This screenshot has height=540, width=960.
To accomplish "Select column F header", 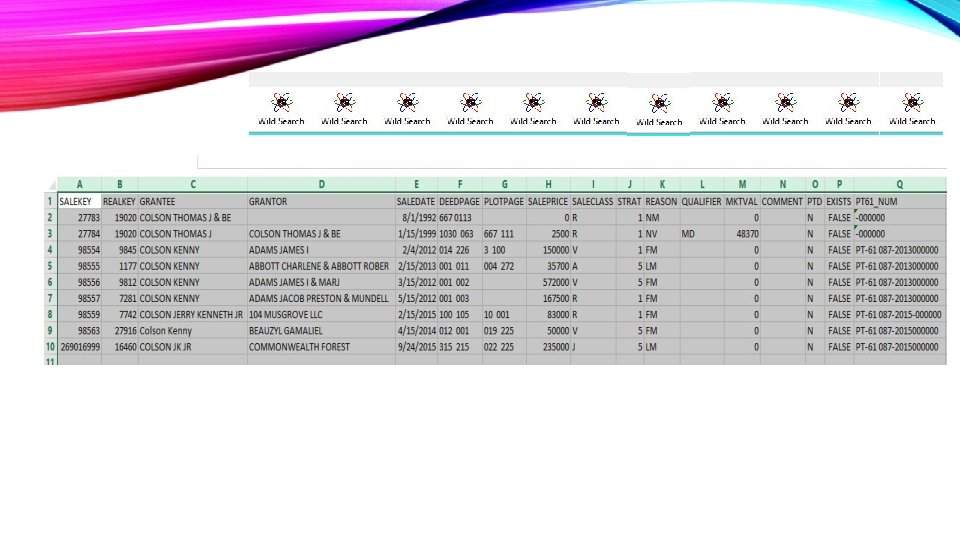I will (460, 184).
